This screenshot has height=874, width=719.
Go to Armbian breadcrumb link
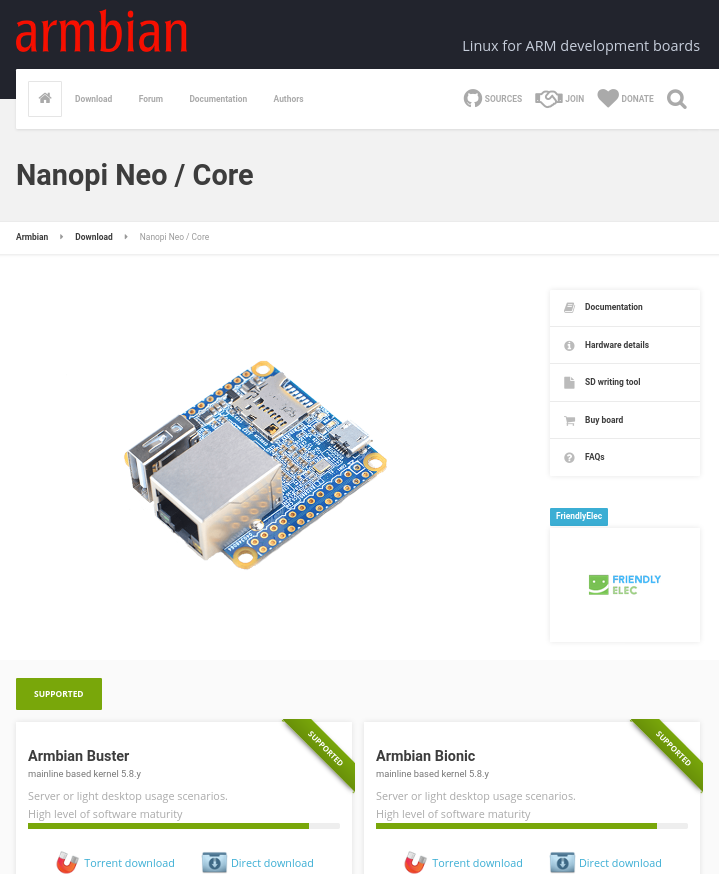32,237
